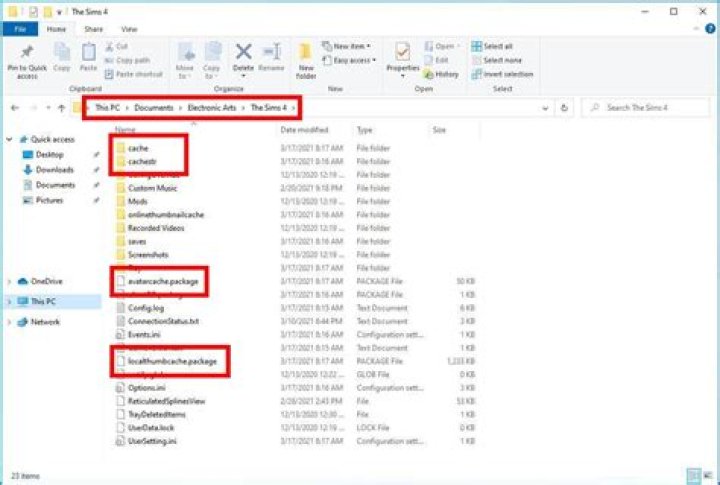Click Electronic Arts in the breadcrumb

(x=212, y=108)
